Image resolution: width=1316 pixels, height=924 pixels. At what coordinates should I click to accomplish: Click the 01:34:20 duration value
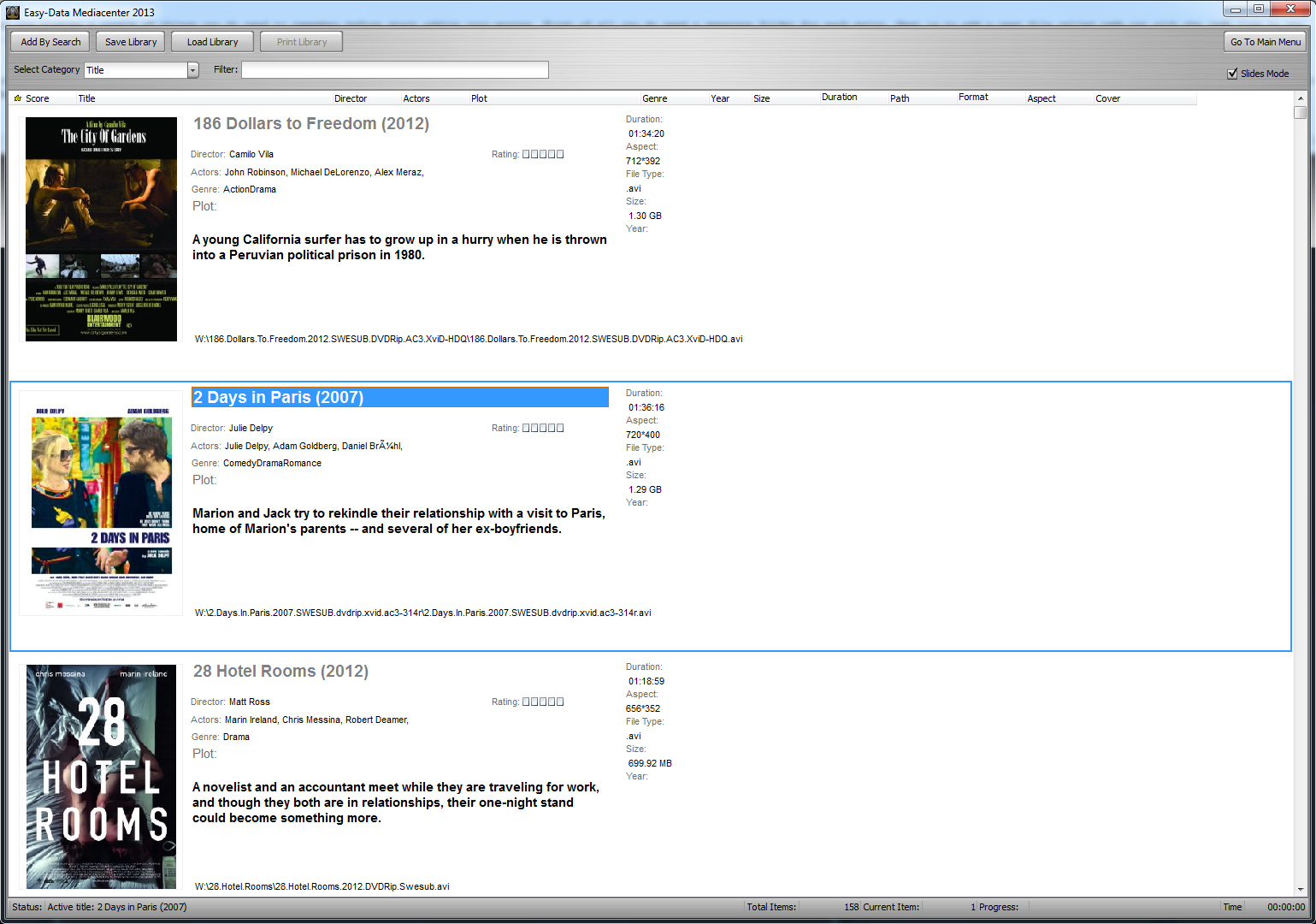point(646,133)
